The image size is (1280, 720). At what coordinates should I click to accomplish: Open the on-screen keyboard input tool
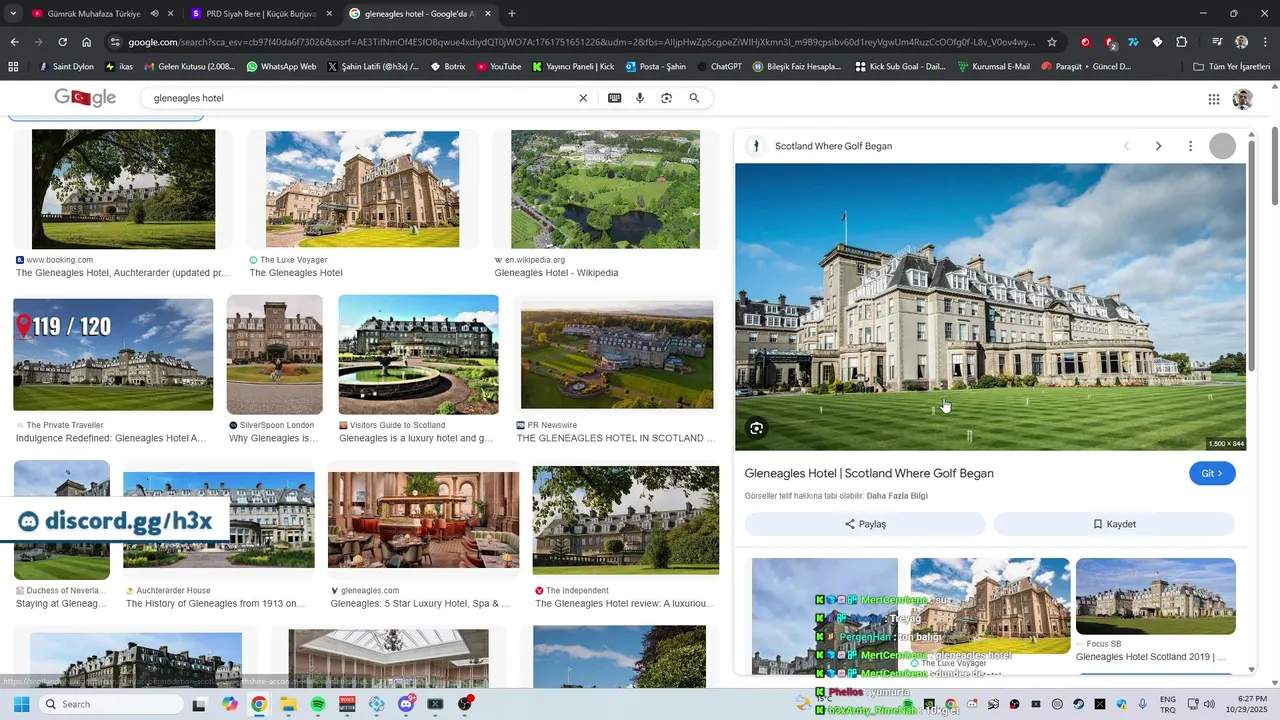[614, 98]
